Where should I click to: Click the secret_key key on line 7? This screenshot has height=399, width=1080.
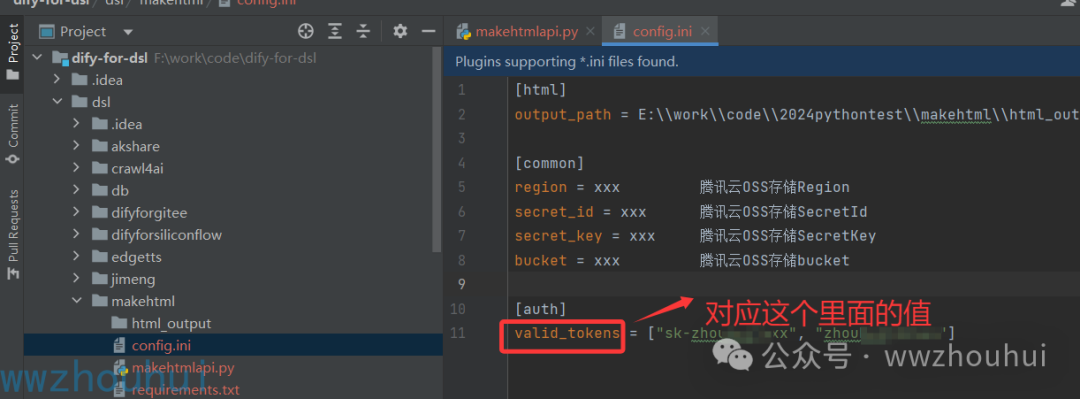[558, 236]
